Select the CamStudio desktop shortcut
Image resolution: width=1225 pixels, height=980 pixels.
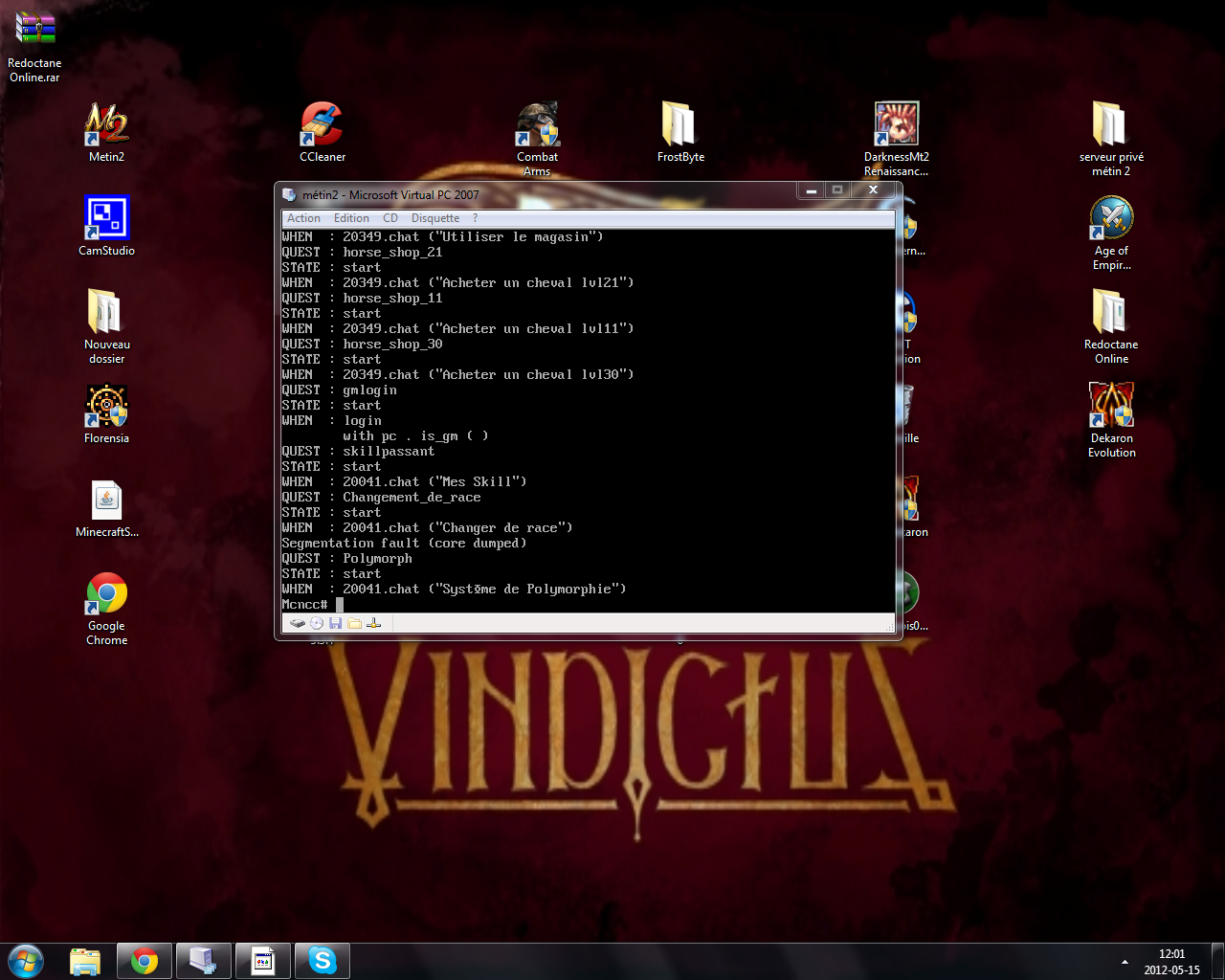coord(106,226)
